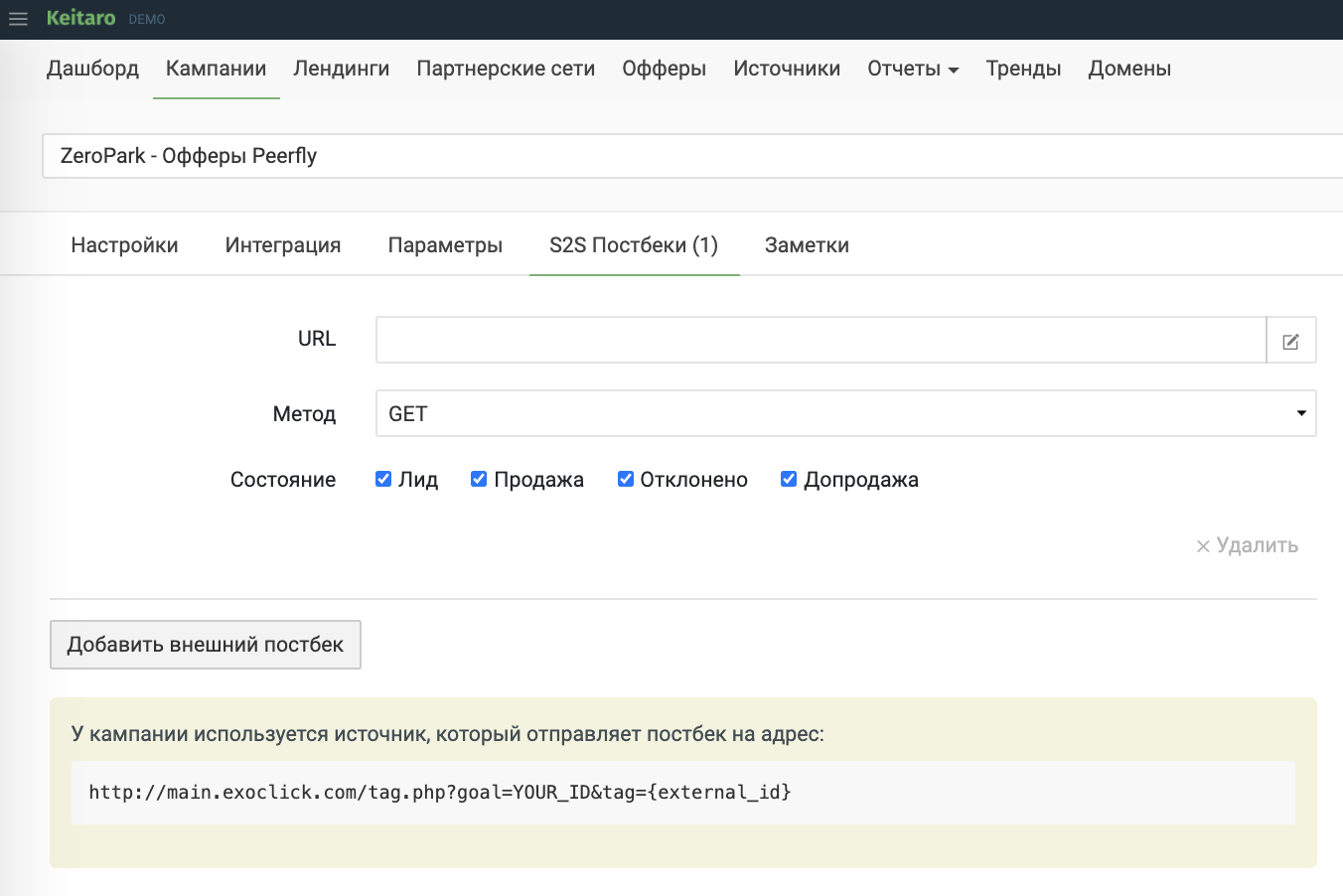The height and width of the screenshot is (896, 1343).
Task: Click Добавить внешний постбек button
Action: [x=206, y=645]
